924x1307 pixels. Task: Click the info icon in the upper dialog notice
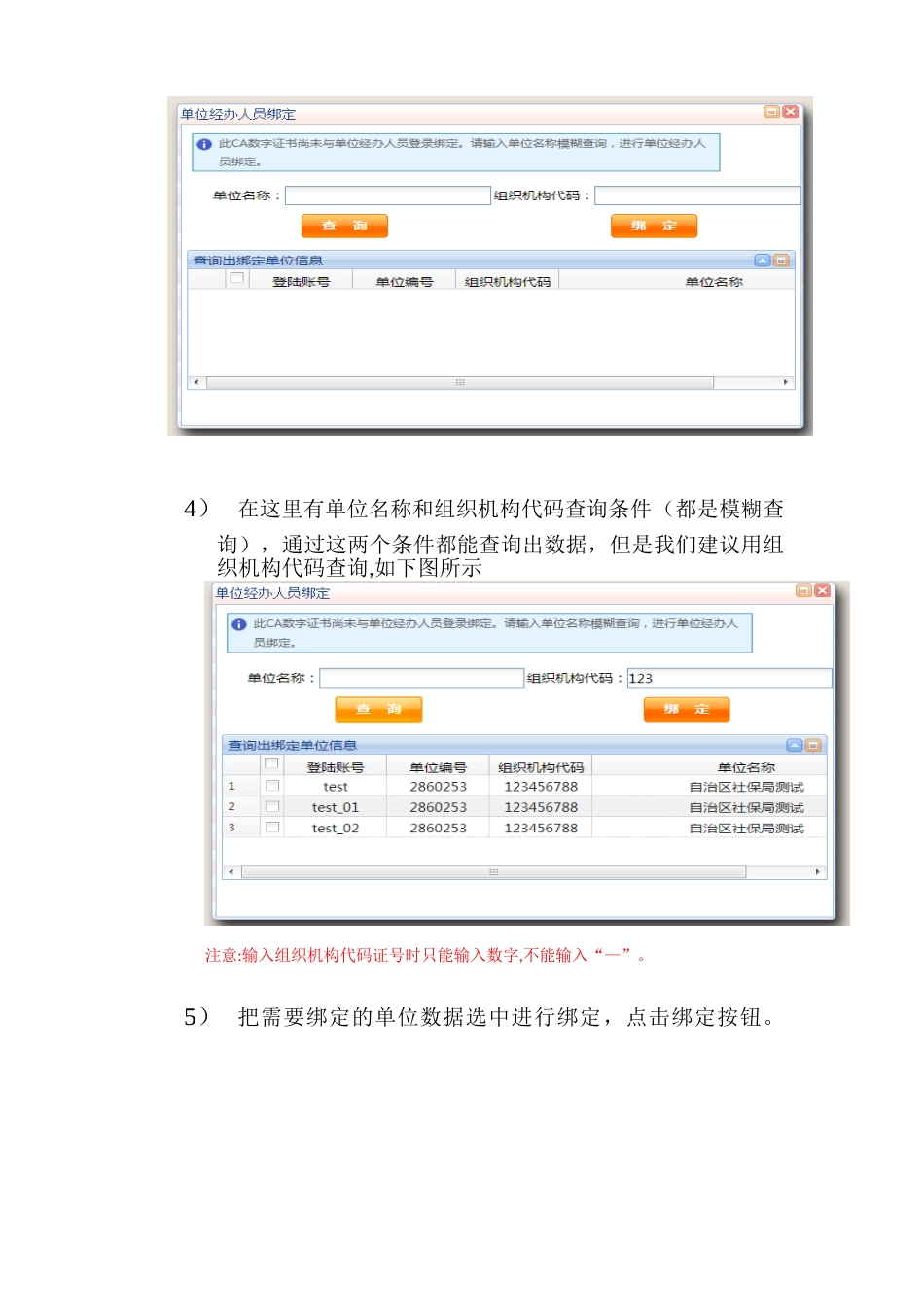coord(204,144)
